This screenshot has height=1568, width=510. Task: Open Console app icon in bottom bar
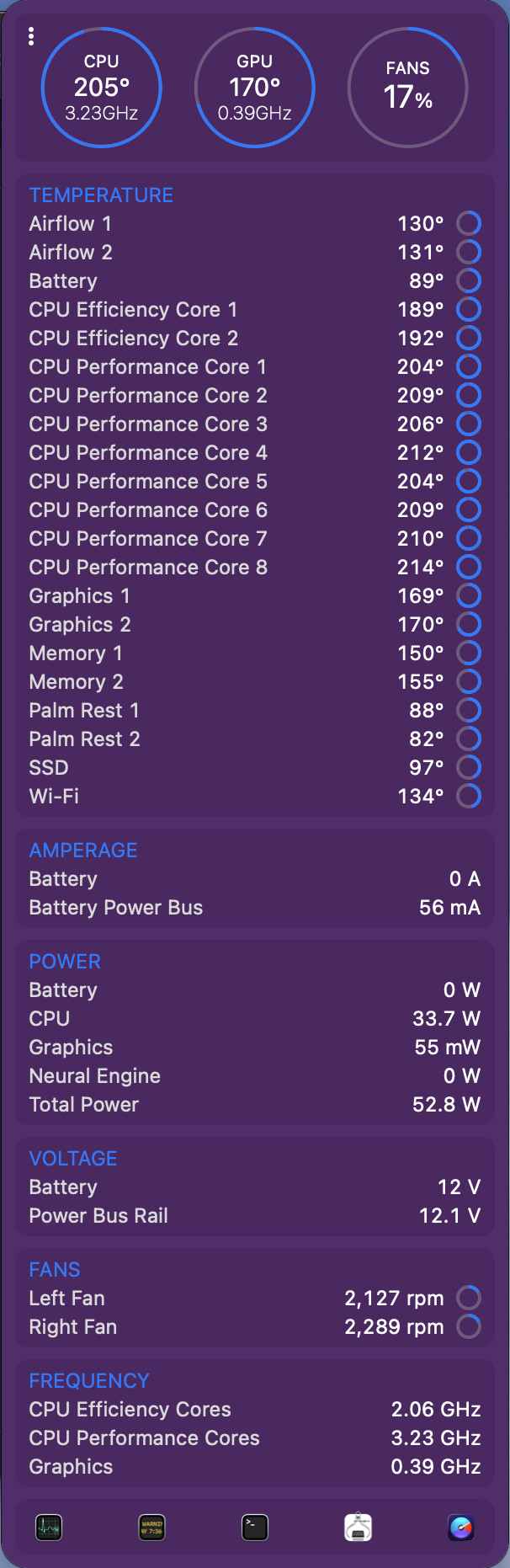152,1527
